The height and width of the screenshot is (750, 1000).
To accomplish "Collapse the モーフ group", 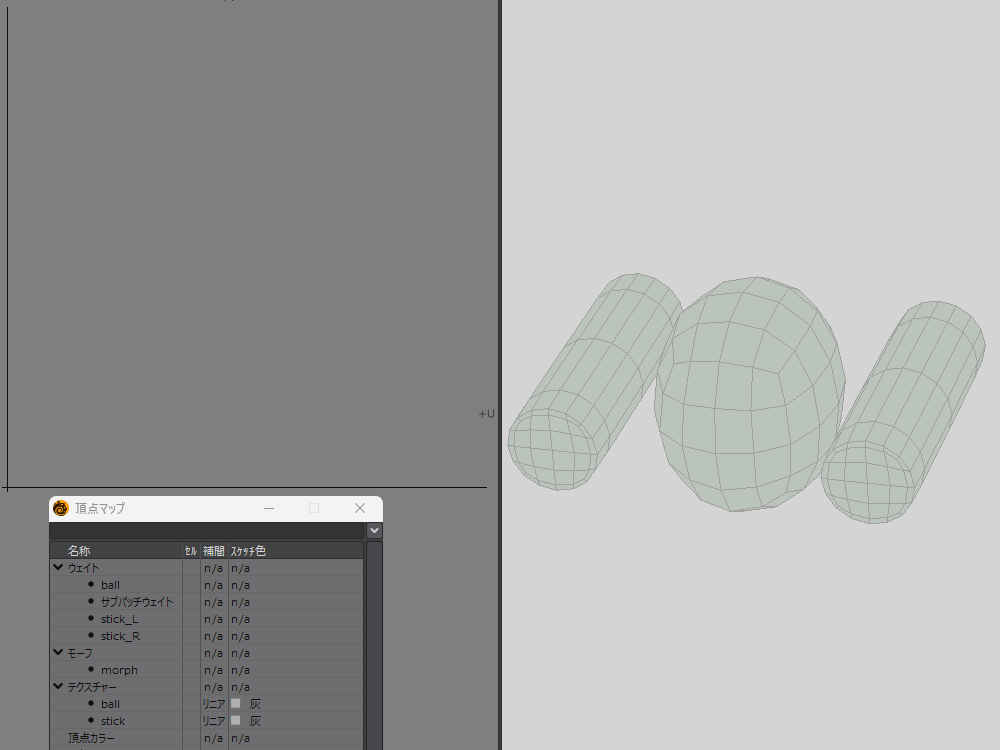I will 58,653.
